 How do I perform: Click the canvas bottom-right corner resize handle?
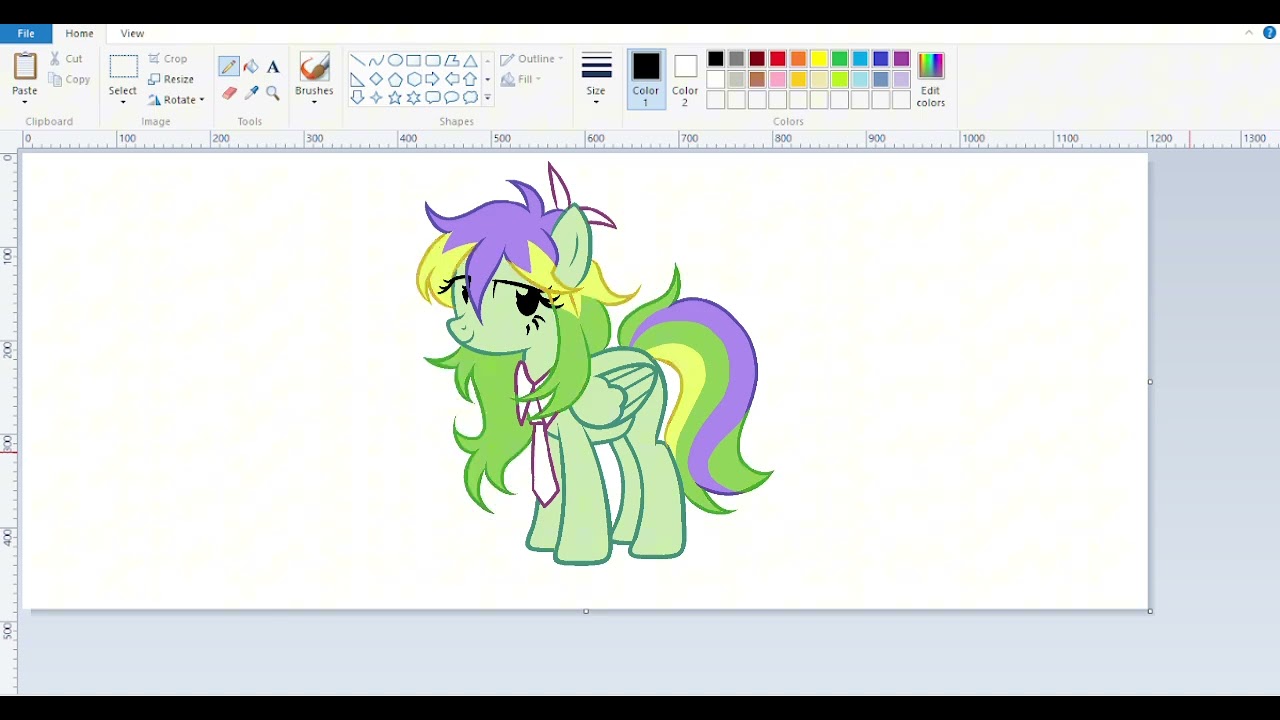[x=1150, y=611]
